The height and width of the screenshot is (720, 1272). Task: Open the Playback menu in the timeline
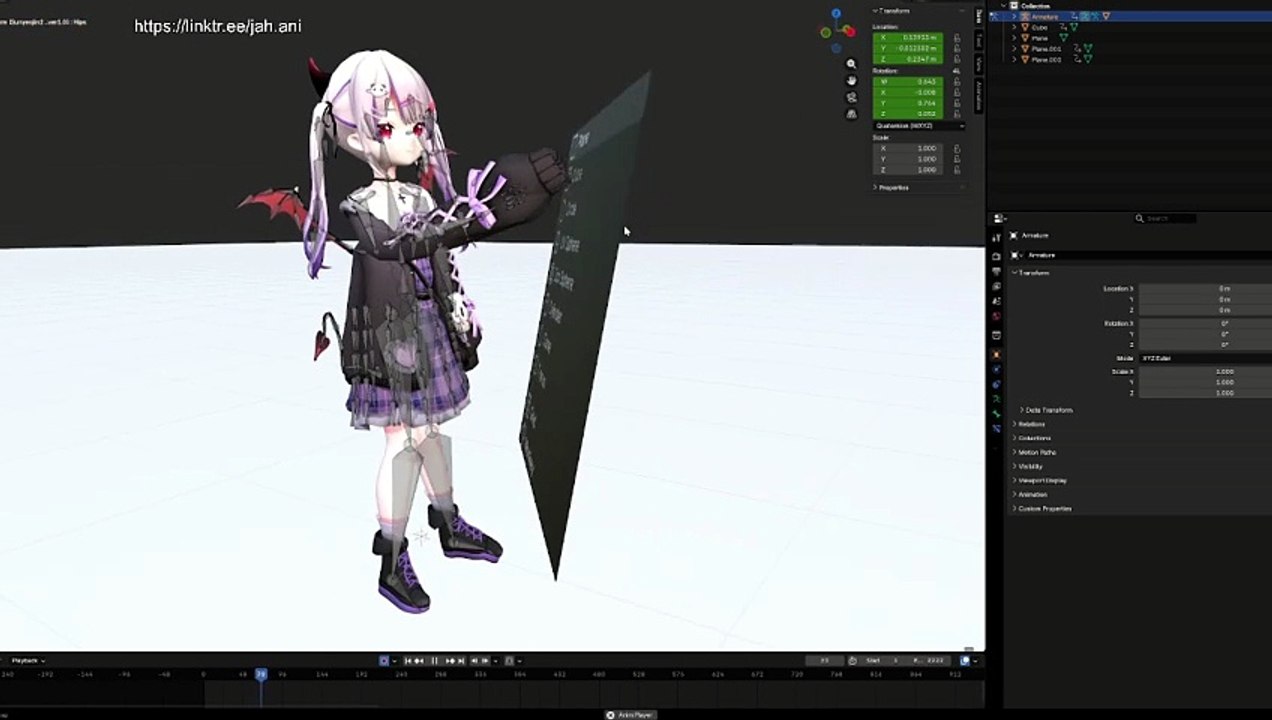tap(27, 661)
